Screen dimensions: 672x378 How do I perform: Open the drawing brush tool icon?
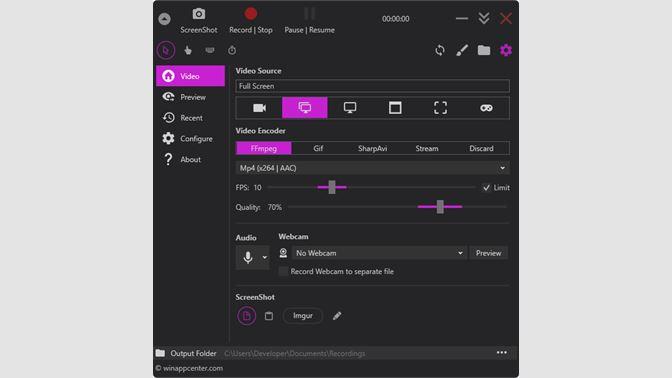462,51
